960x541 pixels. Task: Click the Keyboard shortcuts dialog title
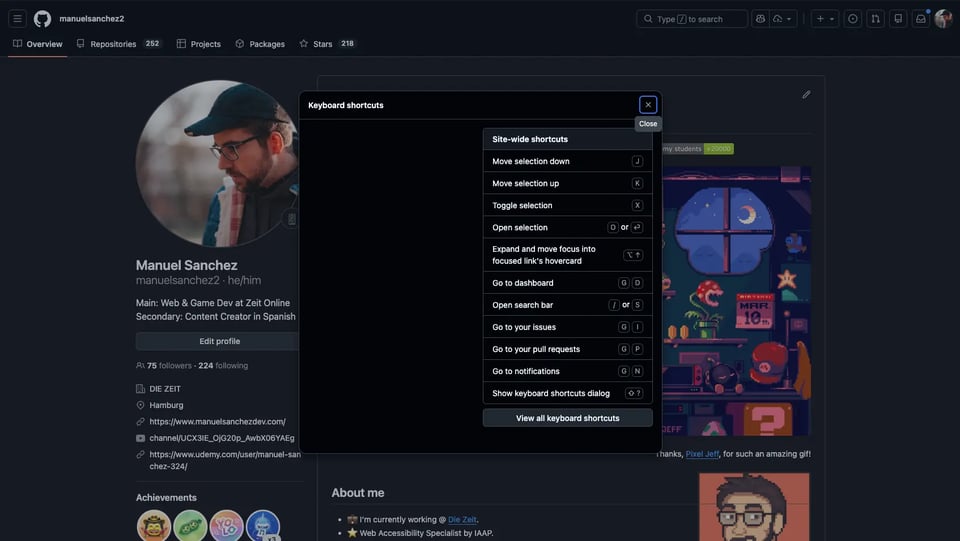tap(345, 105)
